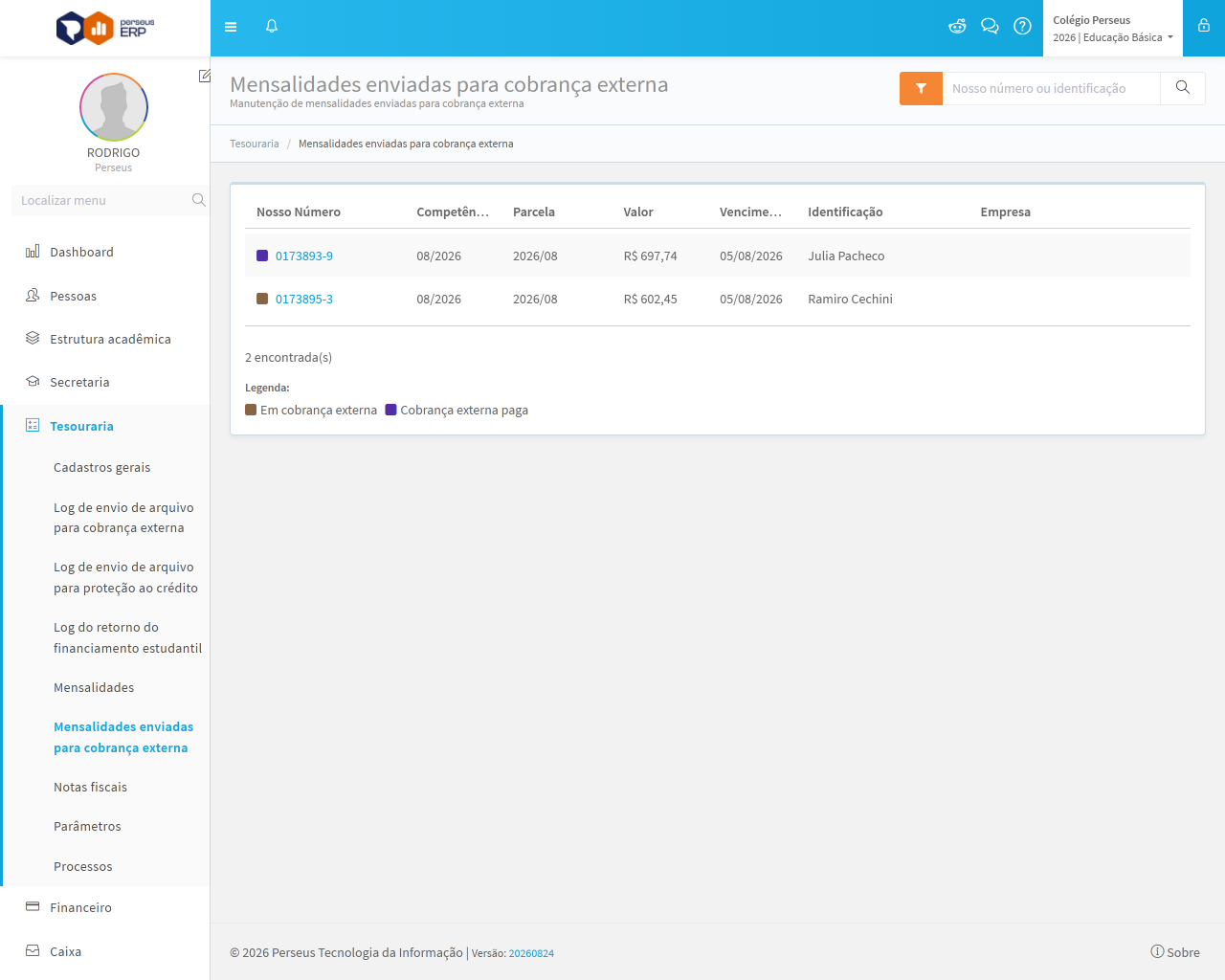Click the Rodrigo user avatar
The height and width of the screenshot is (980, 1225).
114,107
